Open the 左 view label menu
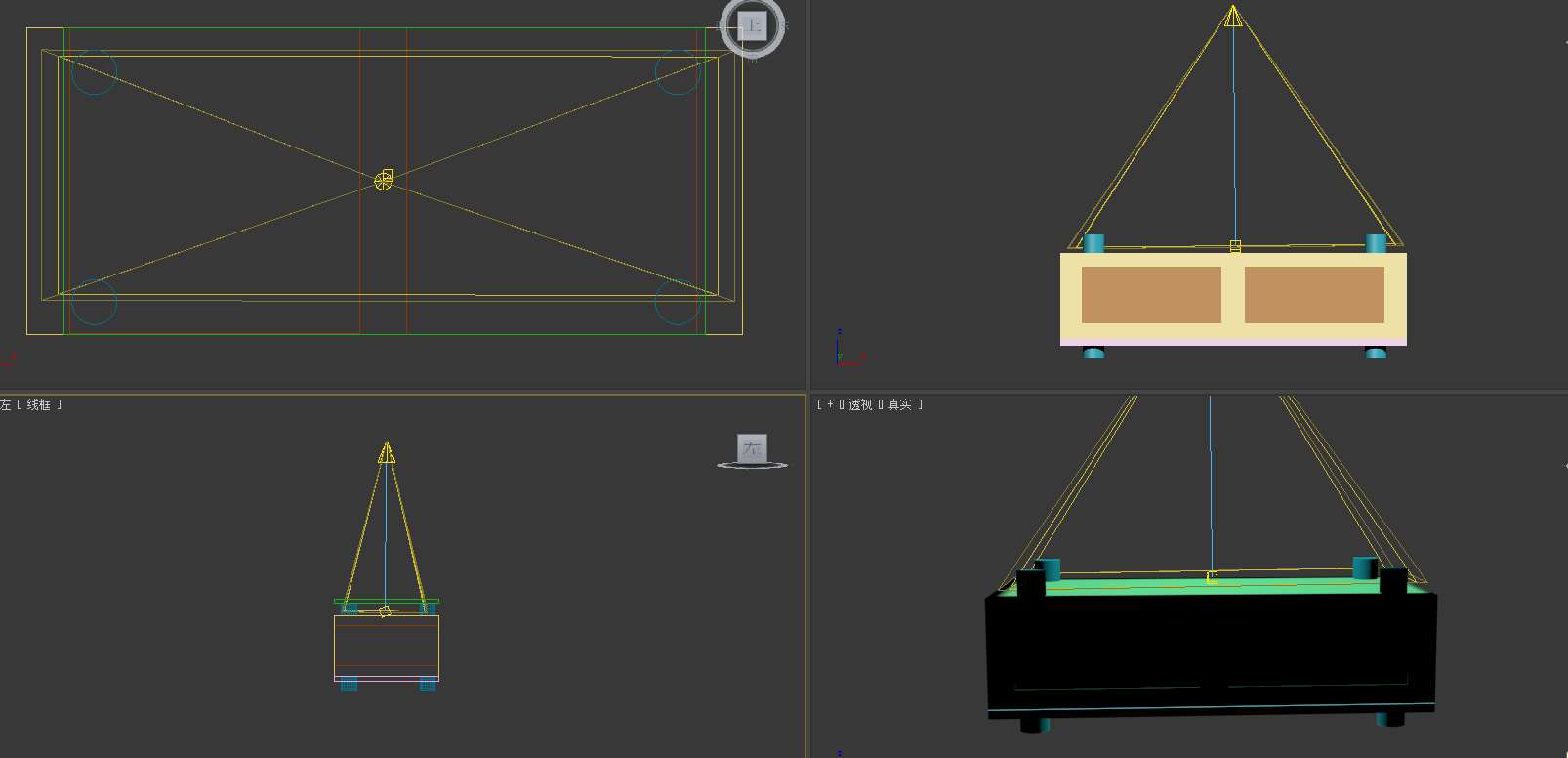The height and width of the screenshot is (758, 1568). 6,404
